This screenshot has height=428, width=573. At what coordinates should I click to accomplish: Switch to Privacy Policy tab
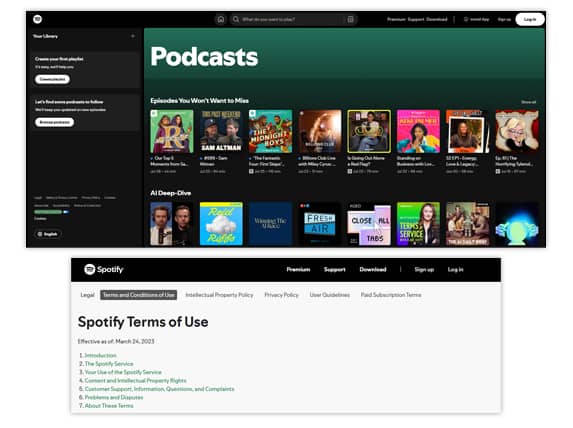pyautogui.click(x=281, y=295)
